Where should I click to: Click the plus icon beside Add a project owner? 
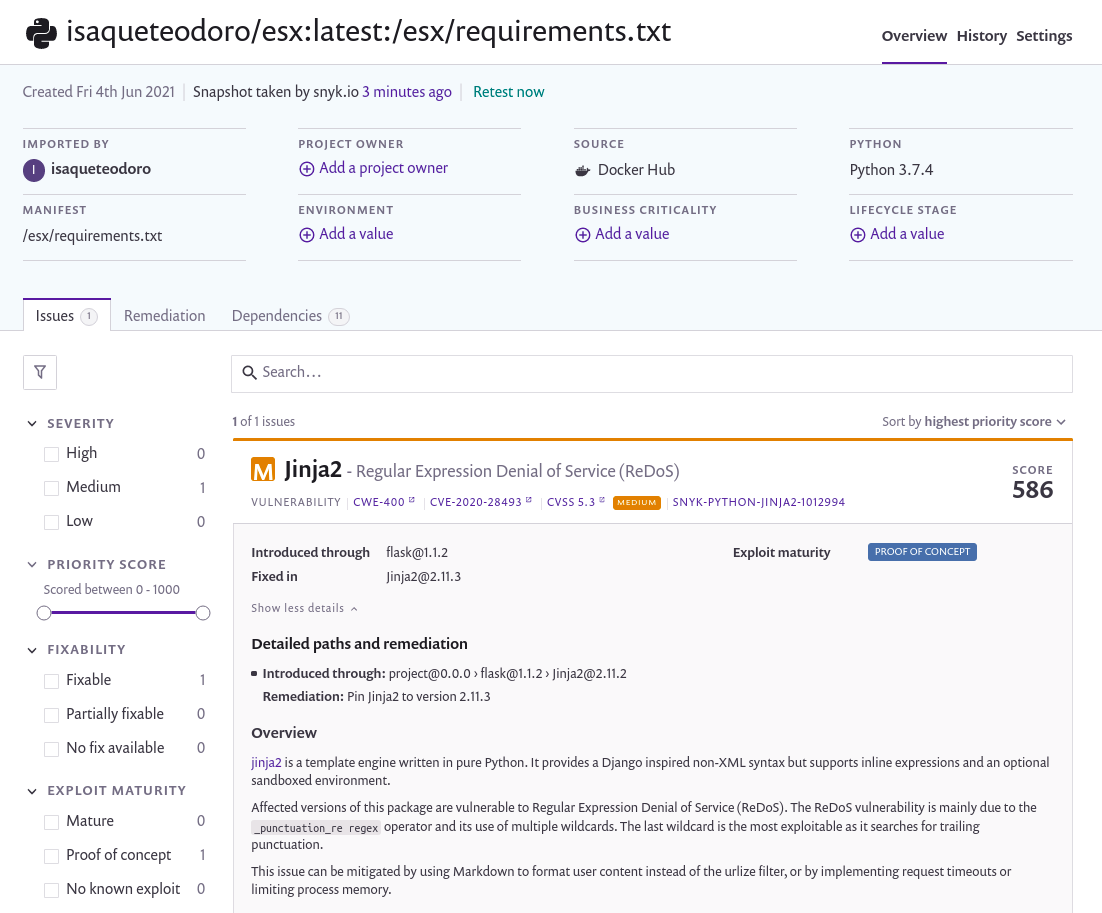coord(306,169)
